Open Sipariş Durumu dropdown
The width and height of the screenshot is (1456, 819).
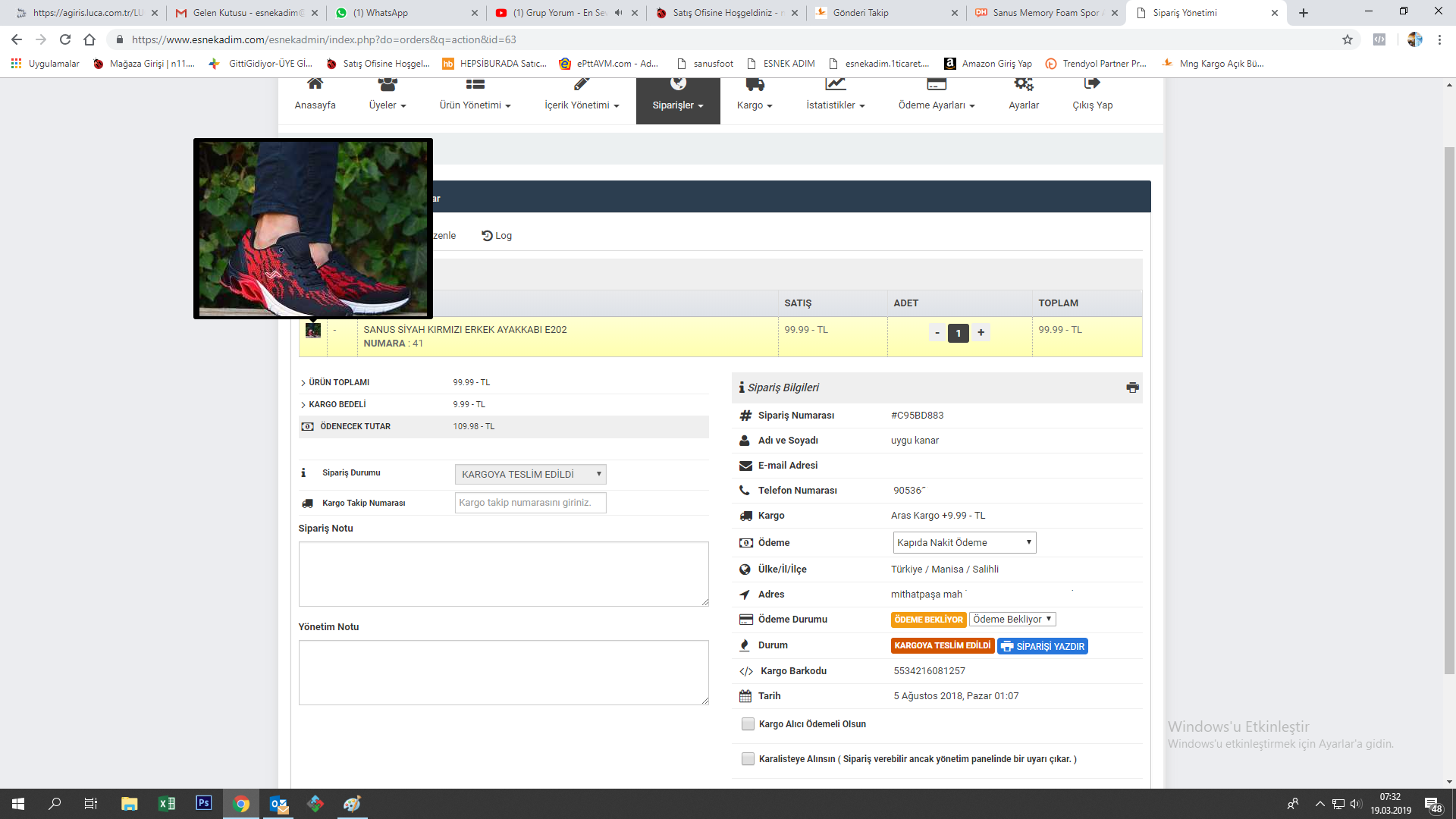tap(530, 475)
